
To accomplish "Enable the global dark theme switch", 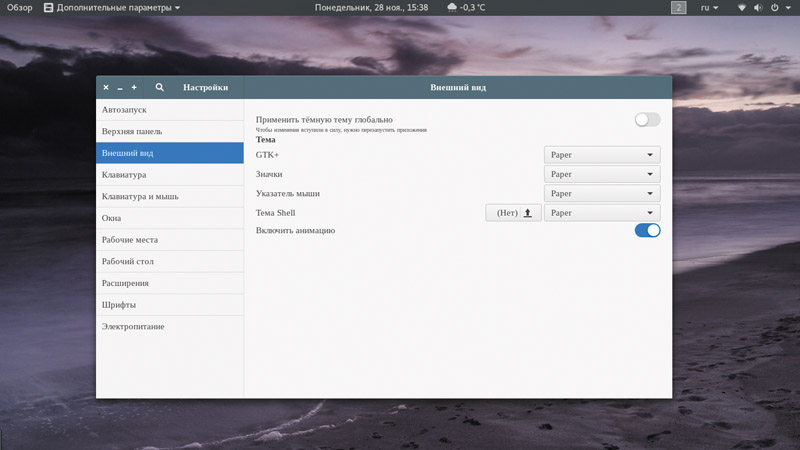I will (x=647, y=120).
